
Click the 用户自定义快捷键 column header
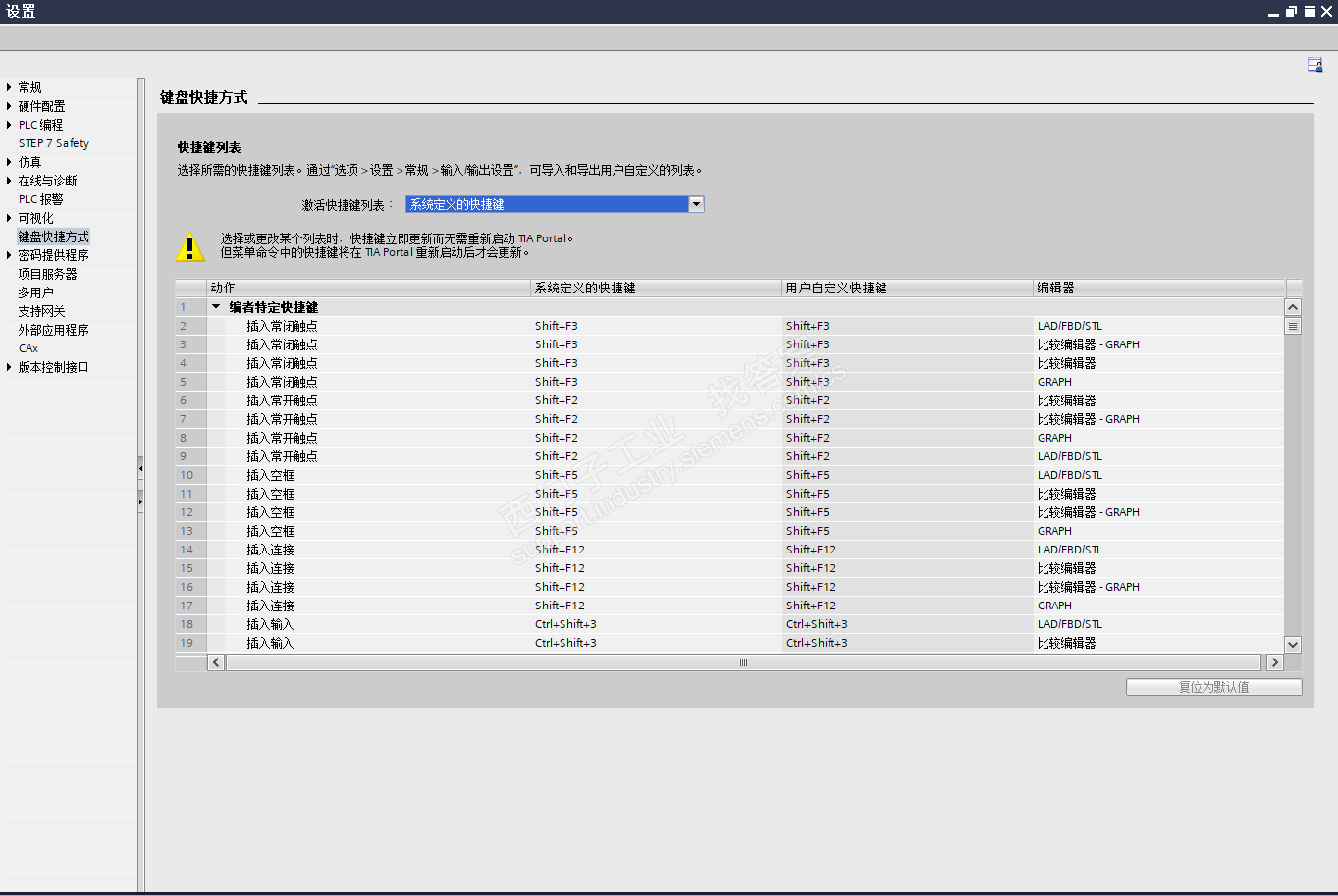coord(907,288)
